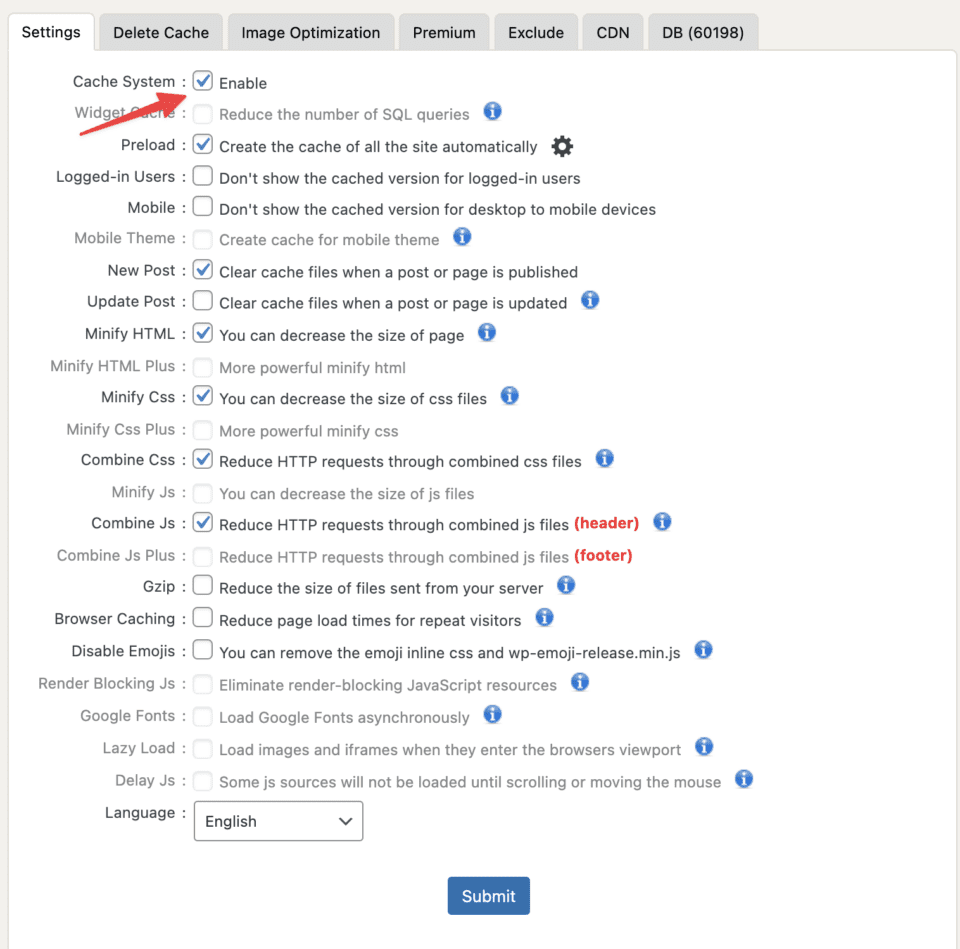This screenshot has height=949, width=960.
Task: Enable Browser Caching checkbox
Action: (203, 617)
